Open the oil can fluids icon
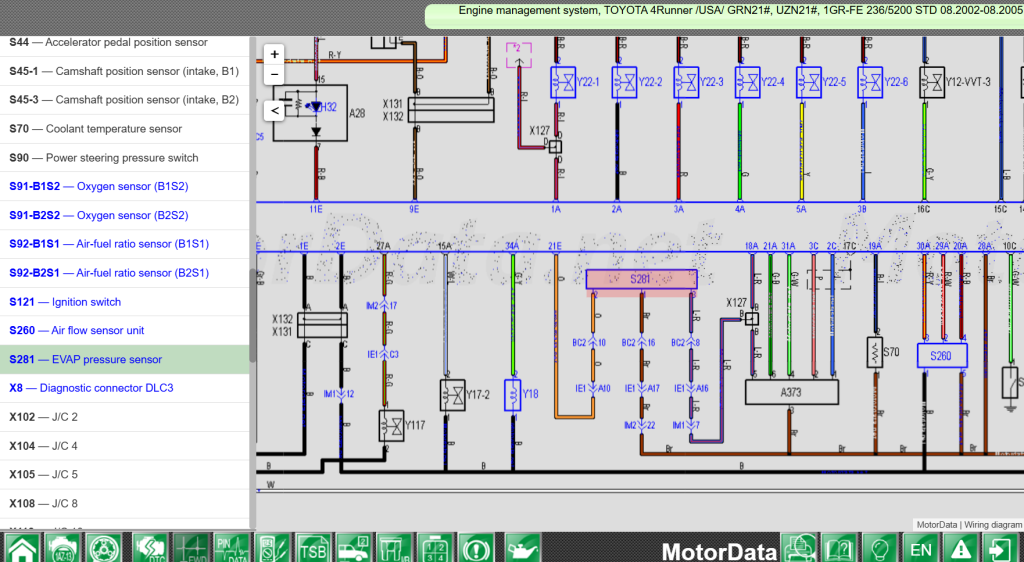This screenshot has height=562, width=1024. pos(523,548)
